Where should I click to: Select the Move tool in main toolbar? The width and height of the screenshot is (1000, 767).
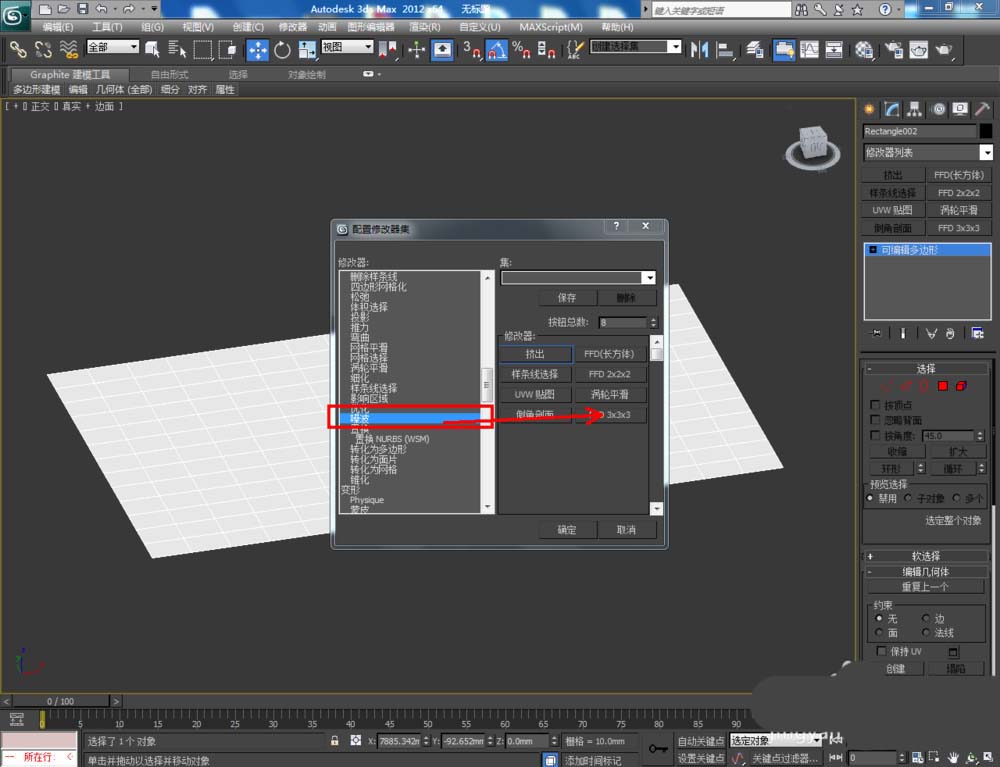pos(257,50)
